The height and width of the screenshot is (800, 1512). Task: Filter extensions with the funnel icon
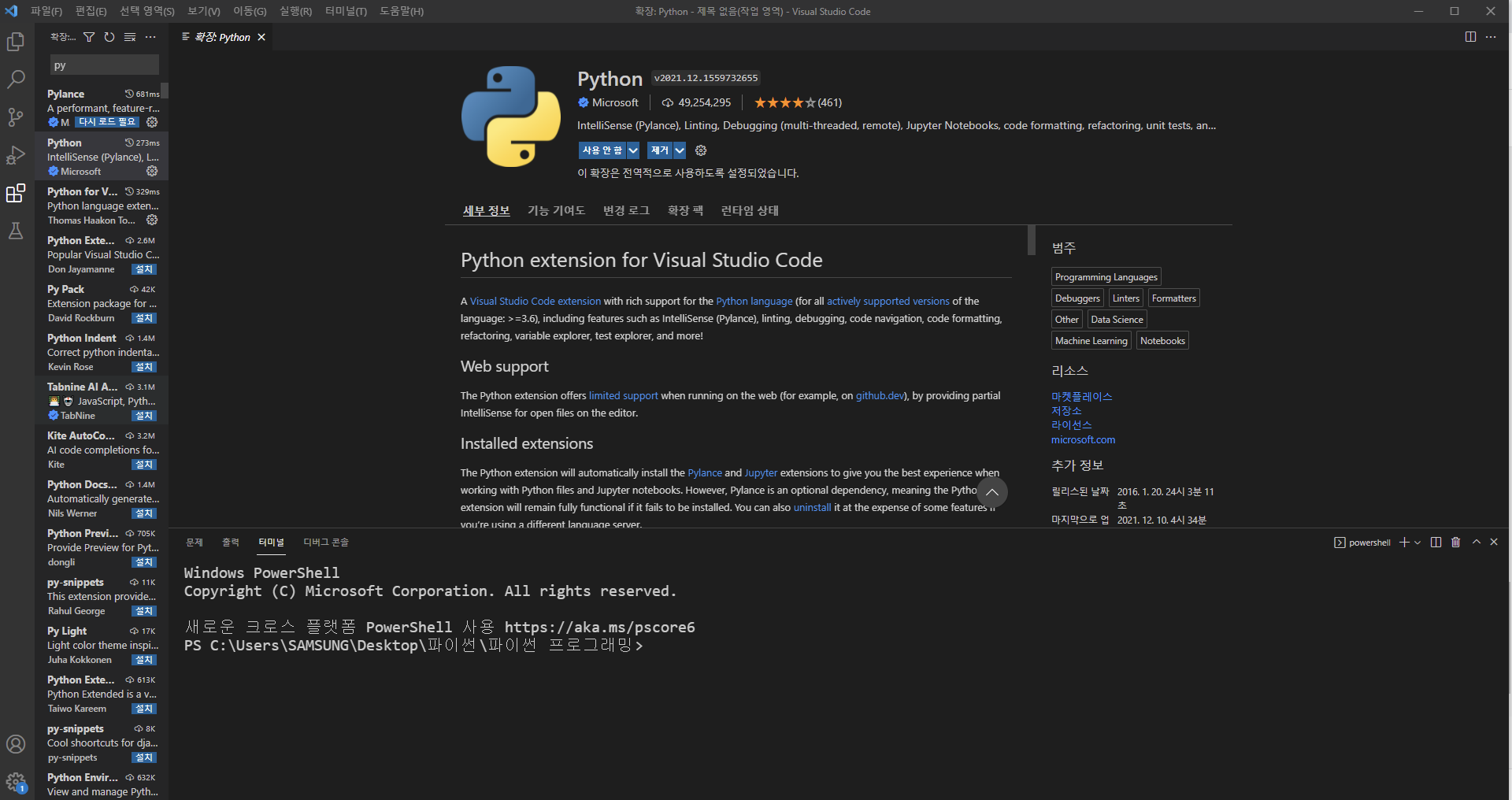click(89, 37)
